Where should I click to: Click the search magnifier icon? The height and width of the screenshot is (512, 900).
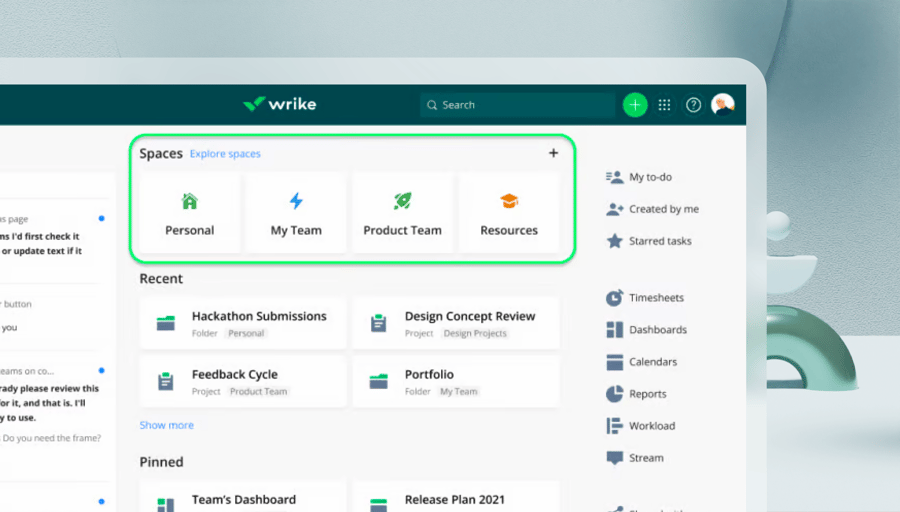tap(432, 105)
